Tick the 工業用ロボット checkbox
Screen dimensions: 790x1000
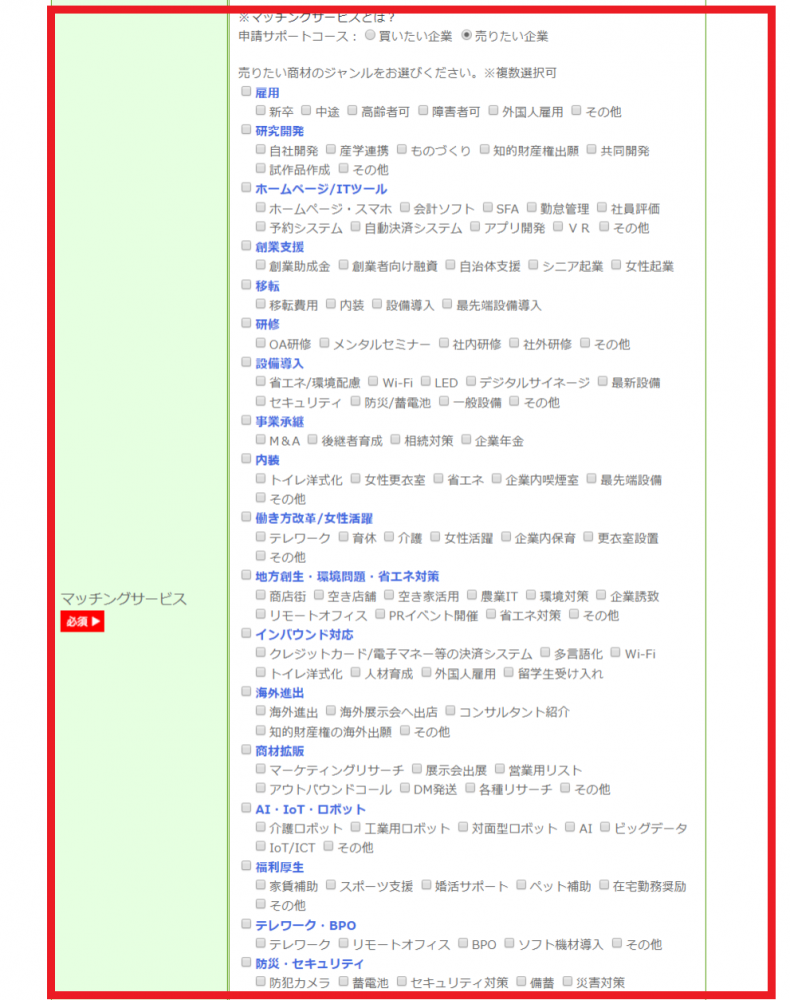pos(355,827)
